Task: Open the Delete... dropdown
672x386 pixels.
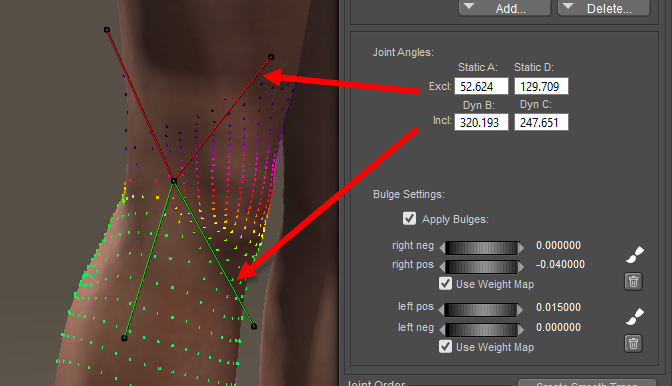Action: click(x=603, y=8)
